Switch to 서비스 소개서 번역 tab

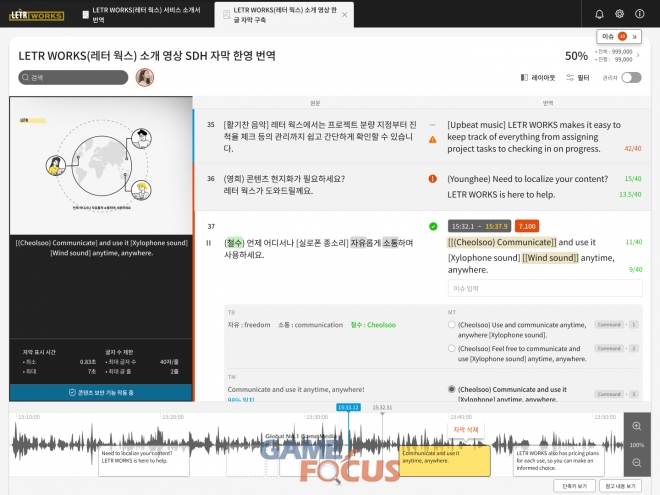(141, 15)
